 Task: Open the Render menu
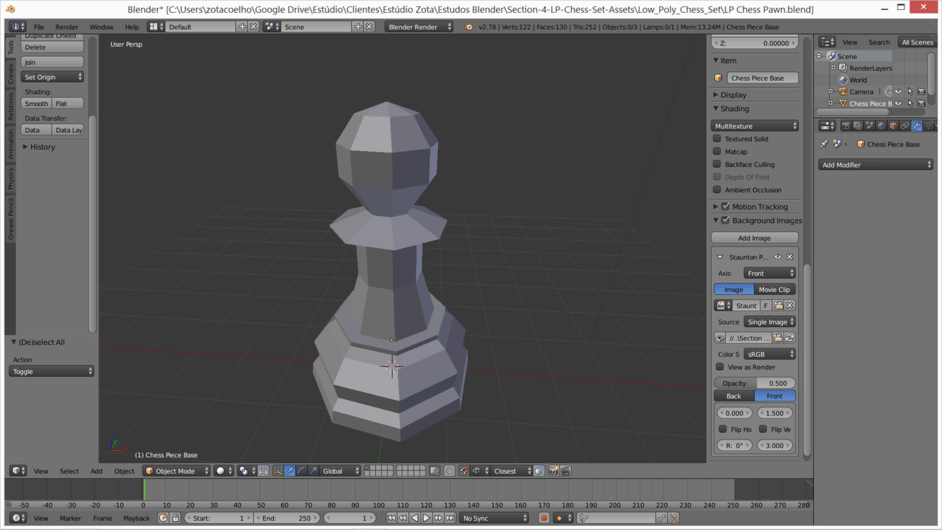(x=66, y=27)
